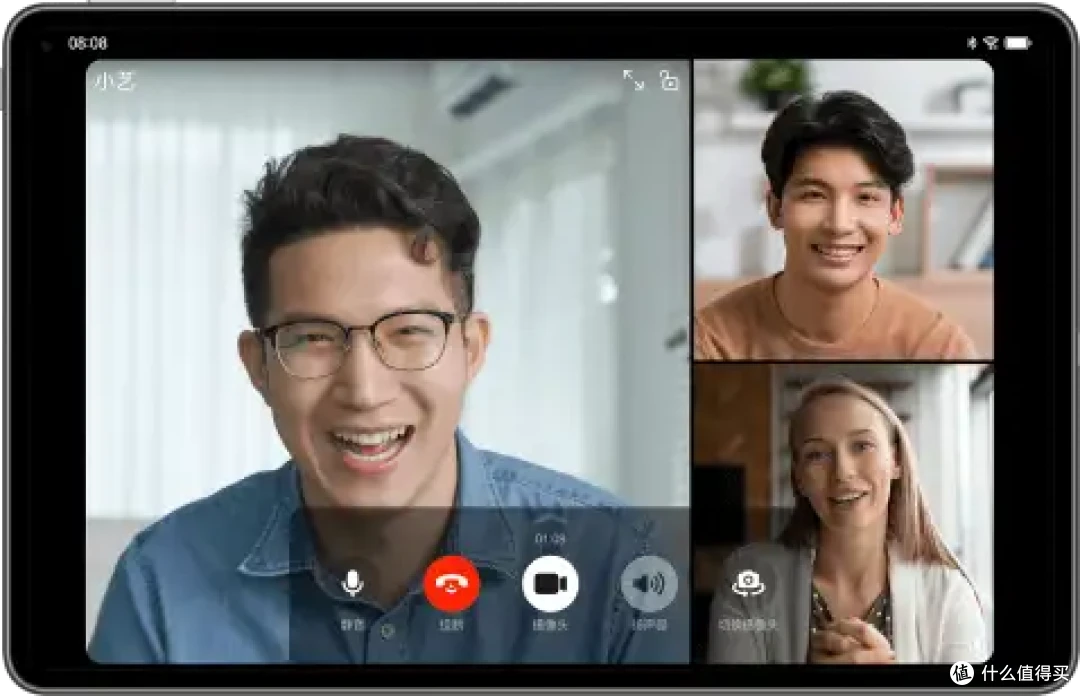
Task: Toggle the speaker output button
Action: coord(649,584)
